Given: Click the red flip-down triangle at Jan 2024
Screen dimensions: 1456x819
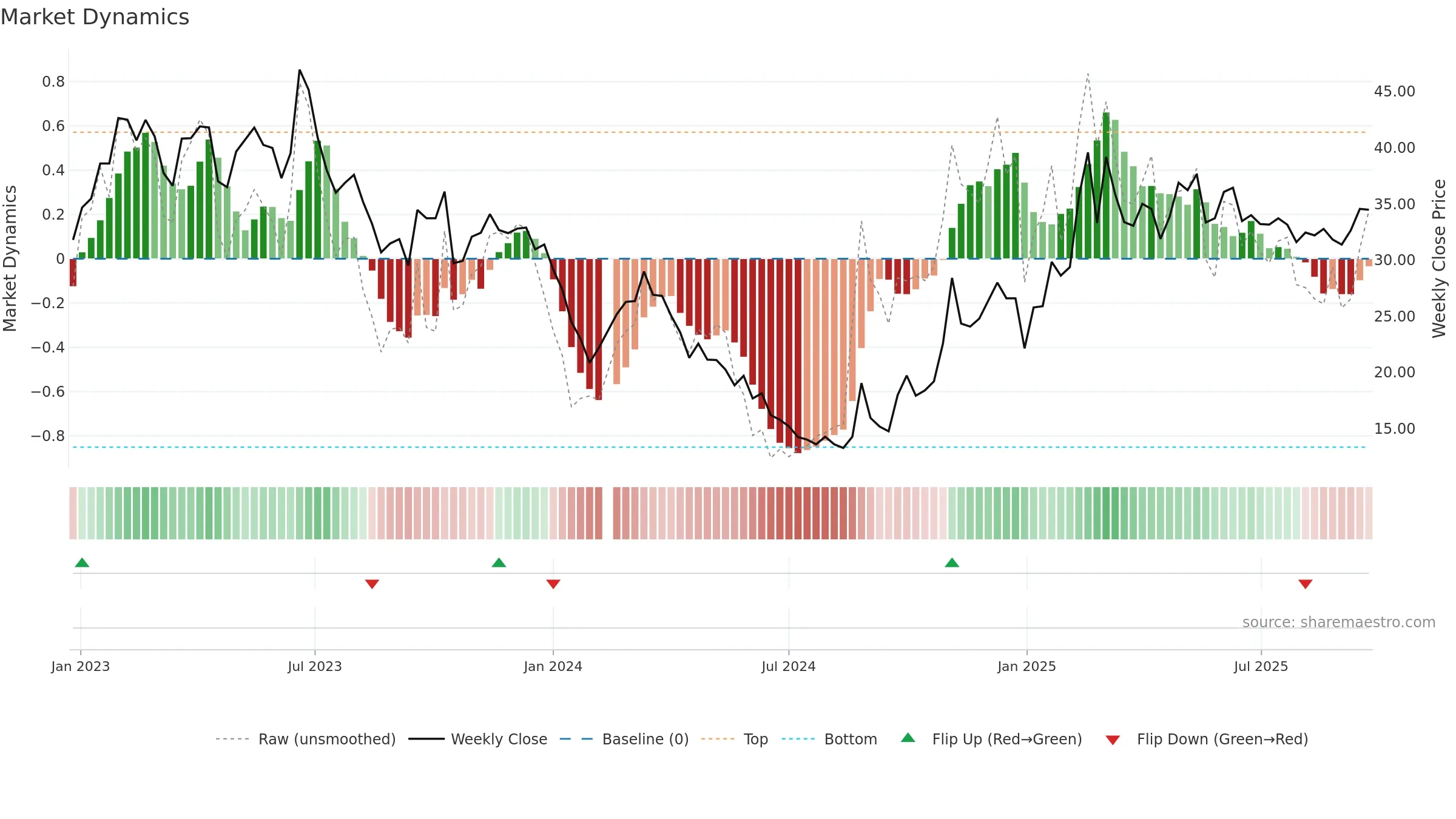Looking at the screenshot, I should click(553, 584).
